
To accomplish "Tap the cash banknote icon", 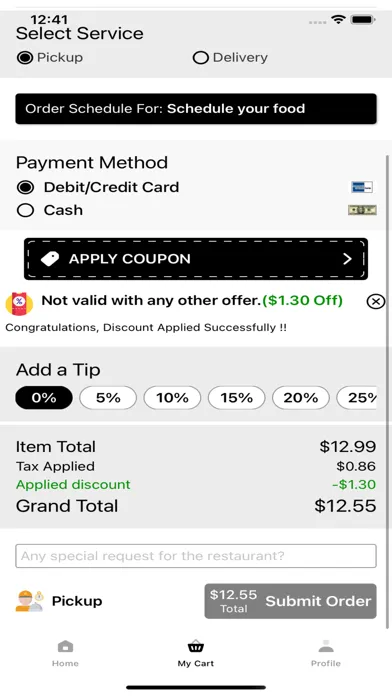I will pyautogui.click(x=362, y=210).
